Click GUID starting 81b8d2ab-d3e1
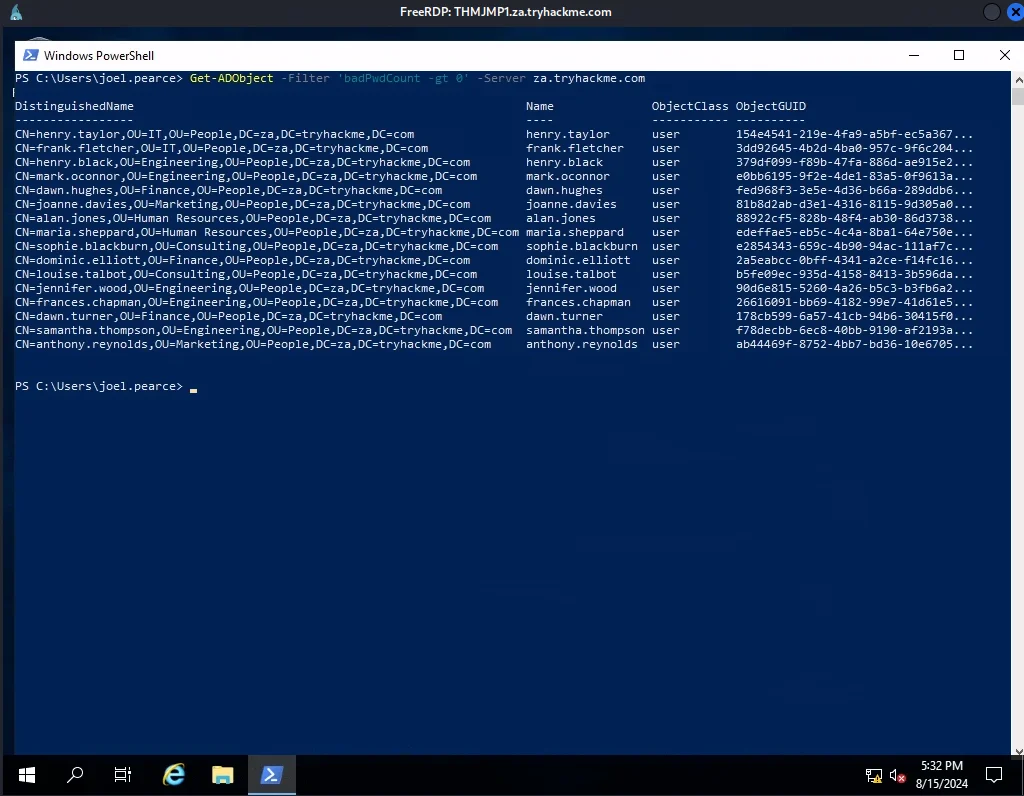Image resolution: width=1024 pixels, height=796 pixels. click(x=854, y=204)
